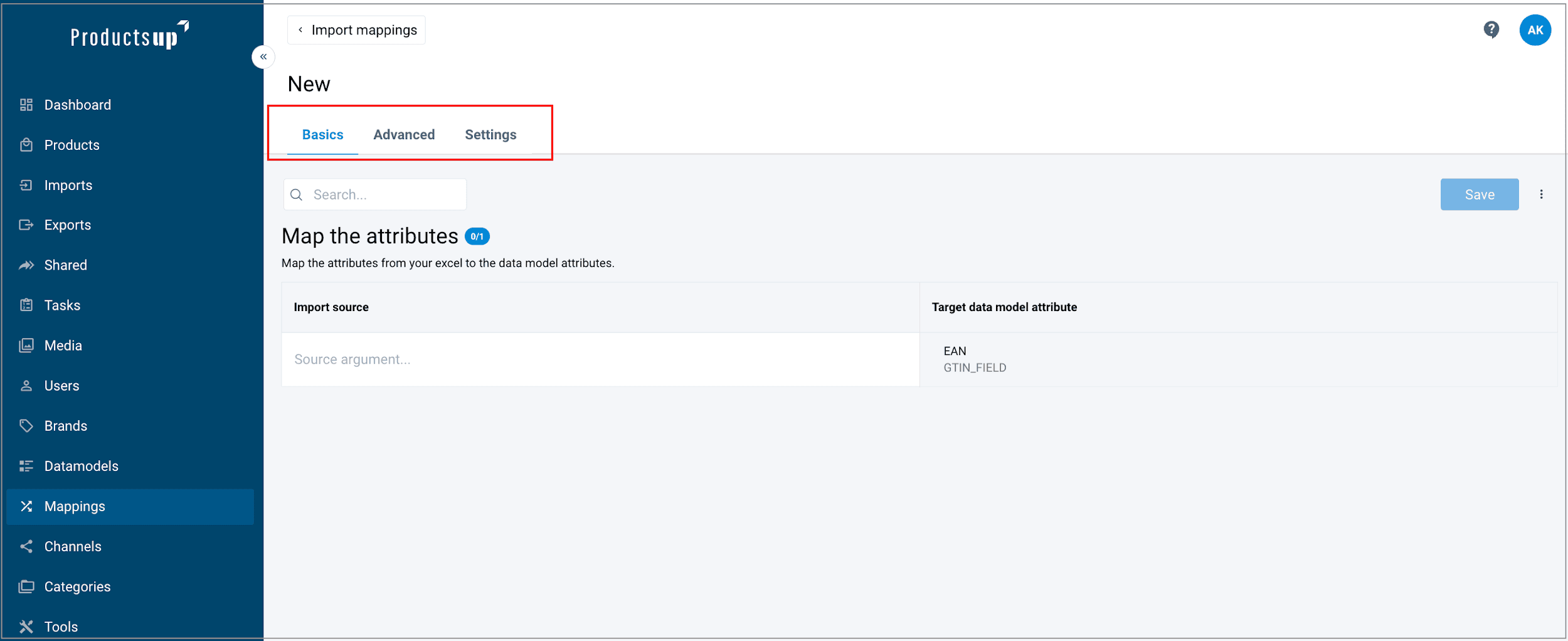Click the Search input field

coord(383,194)
